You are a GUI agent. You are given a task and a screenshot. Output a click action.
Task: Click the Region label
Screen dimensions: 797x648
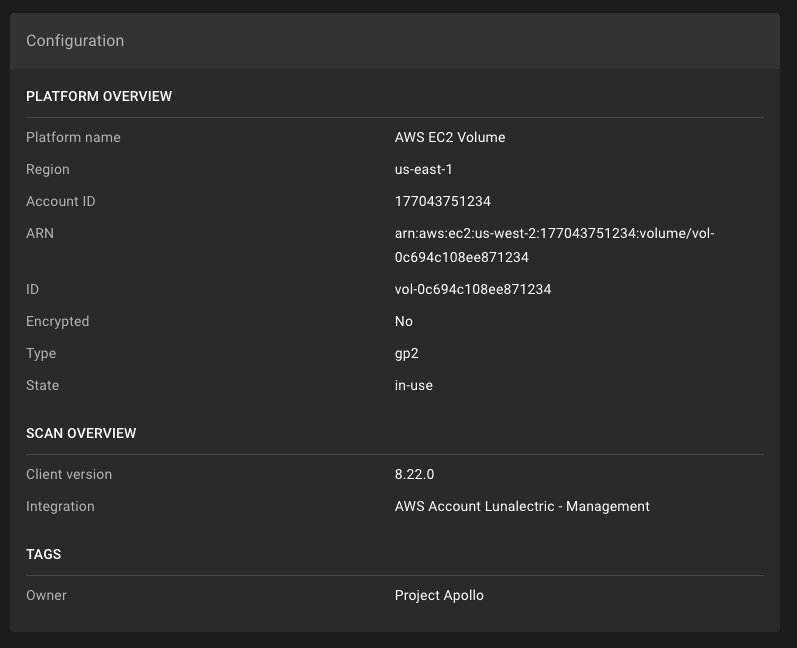(x=48, y=170)
